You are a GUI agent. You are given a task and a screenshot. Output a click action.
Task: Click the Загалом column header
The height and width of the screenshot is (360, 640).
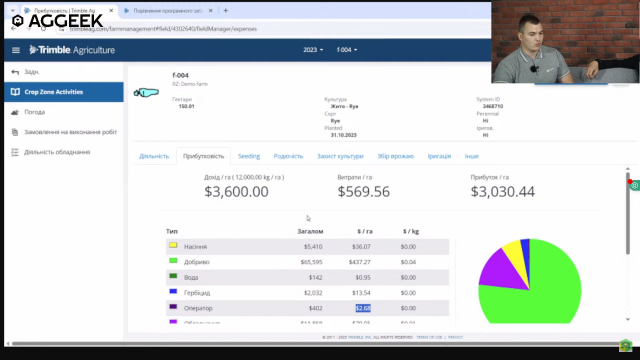coord(310,231)
